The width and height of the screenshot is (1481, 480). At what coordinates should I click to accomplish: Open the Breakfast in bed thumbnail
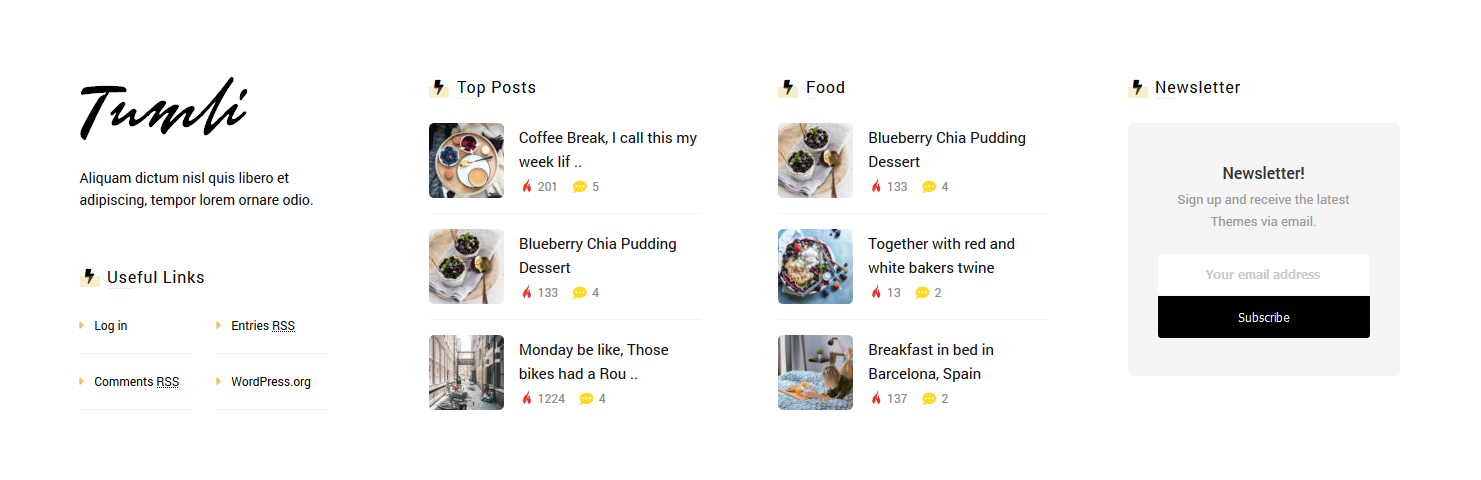pyautogui.click(x=815, y=372)
